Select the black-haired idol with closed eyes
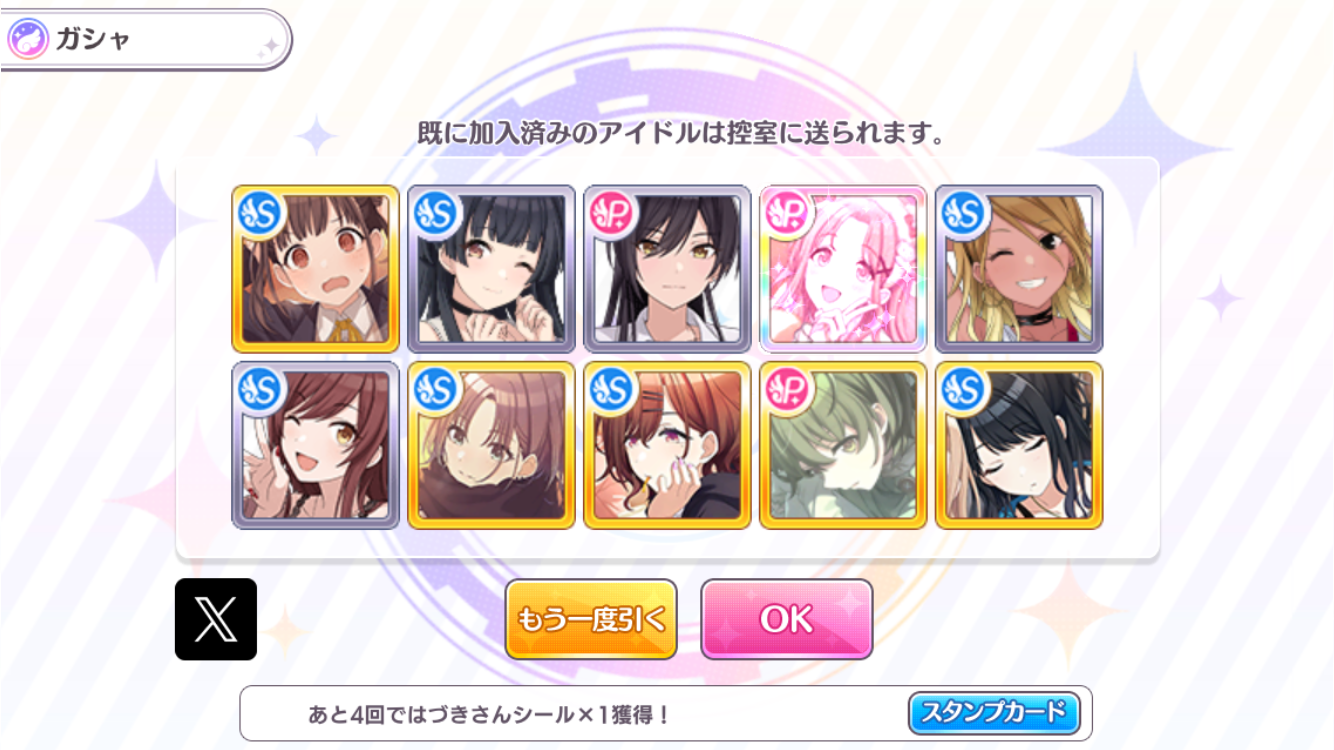This screenshot has width=1334, height=750. tap(1019, 445)
